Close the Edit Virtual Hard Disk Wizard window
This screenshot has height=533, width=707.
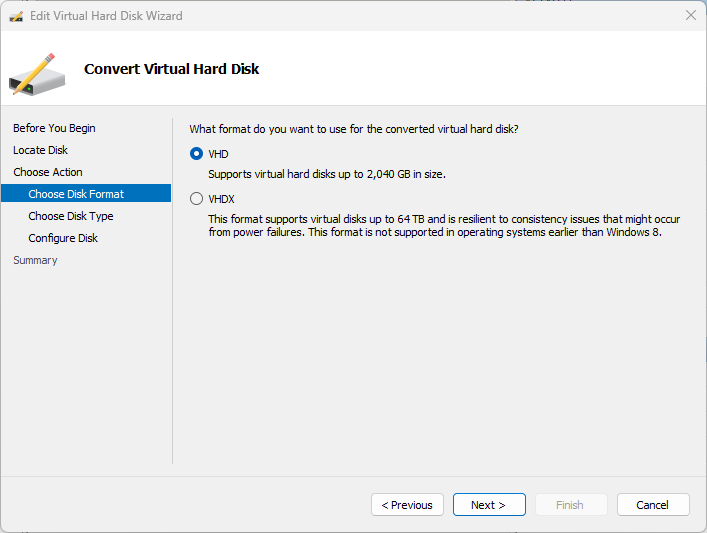690,16
